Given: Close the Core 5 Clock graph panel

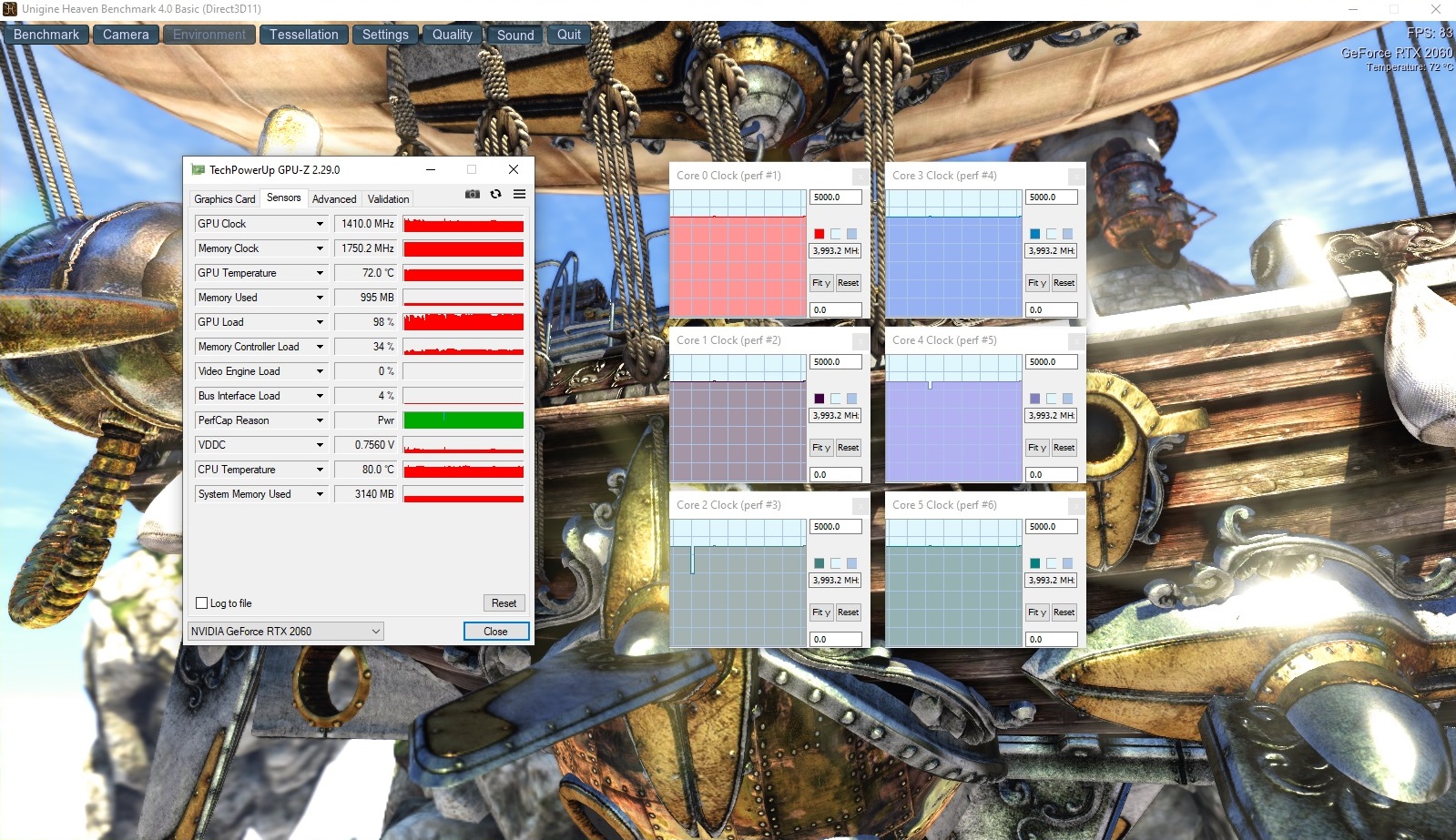Looking at the screenshot, I should point(1076,505).
